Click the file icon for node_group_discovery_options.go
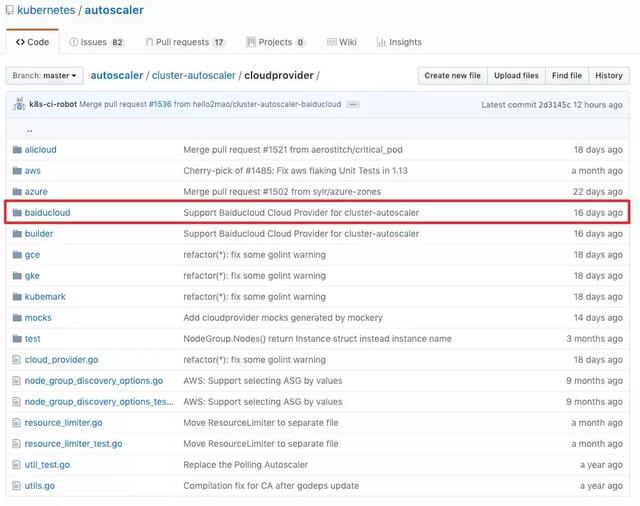Viewport: 640px width, 506px height. point(16,381)
